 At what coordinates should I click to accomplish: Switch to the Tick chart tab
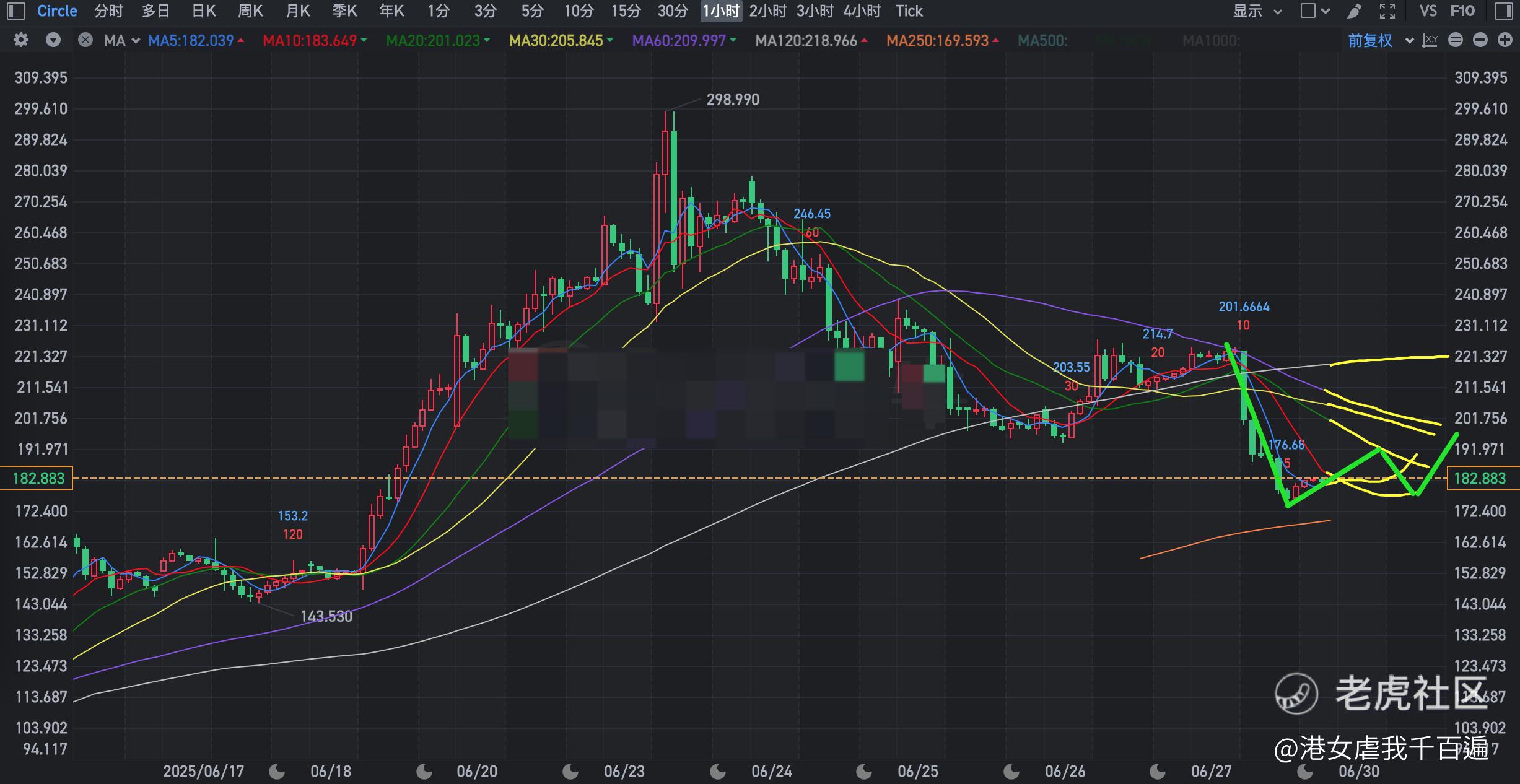point(909,11)
